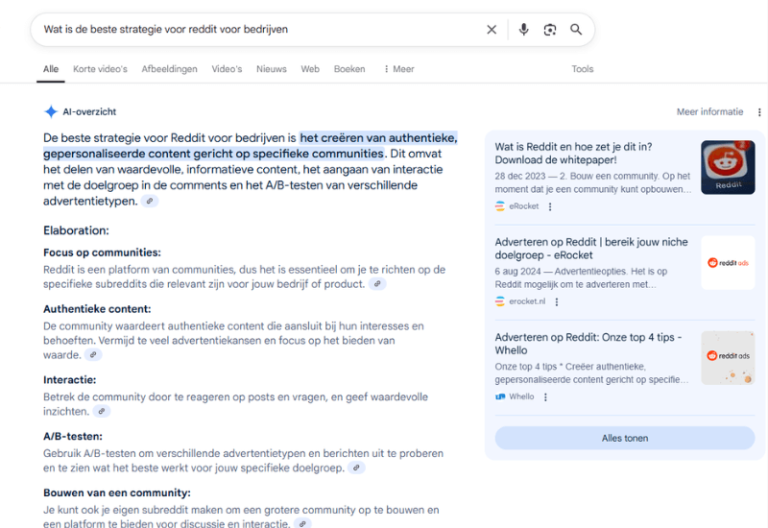
Task: Click the reddit ads thumbnail for Whello
Action: click(x=728, y=358)
